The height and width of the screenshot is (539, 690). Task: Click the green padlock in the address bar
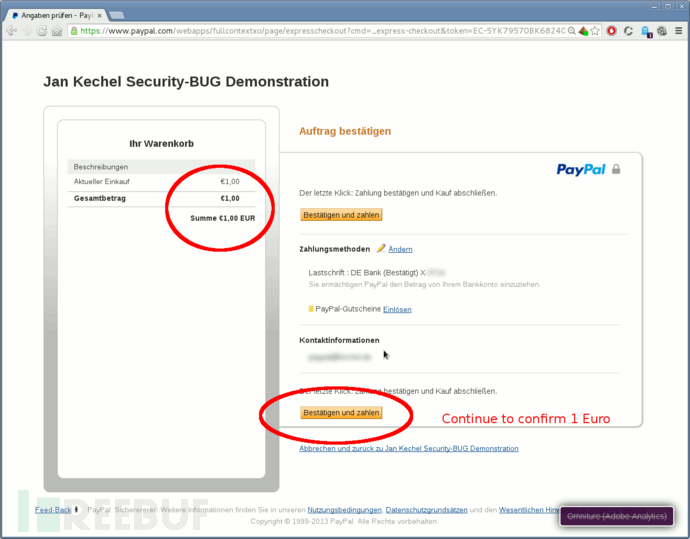(74, 31)
